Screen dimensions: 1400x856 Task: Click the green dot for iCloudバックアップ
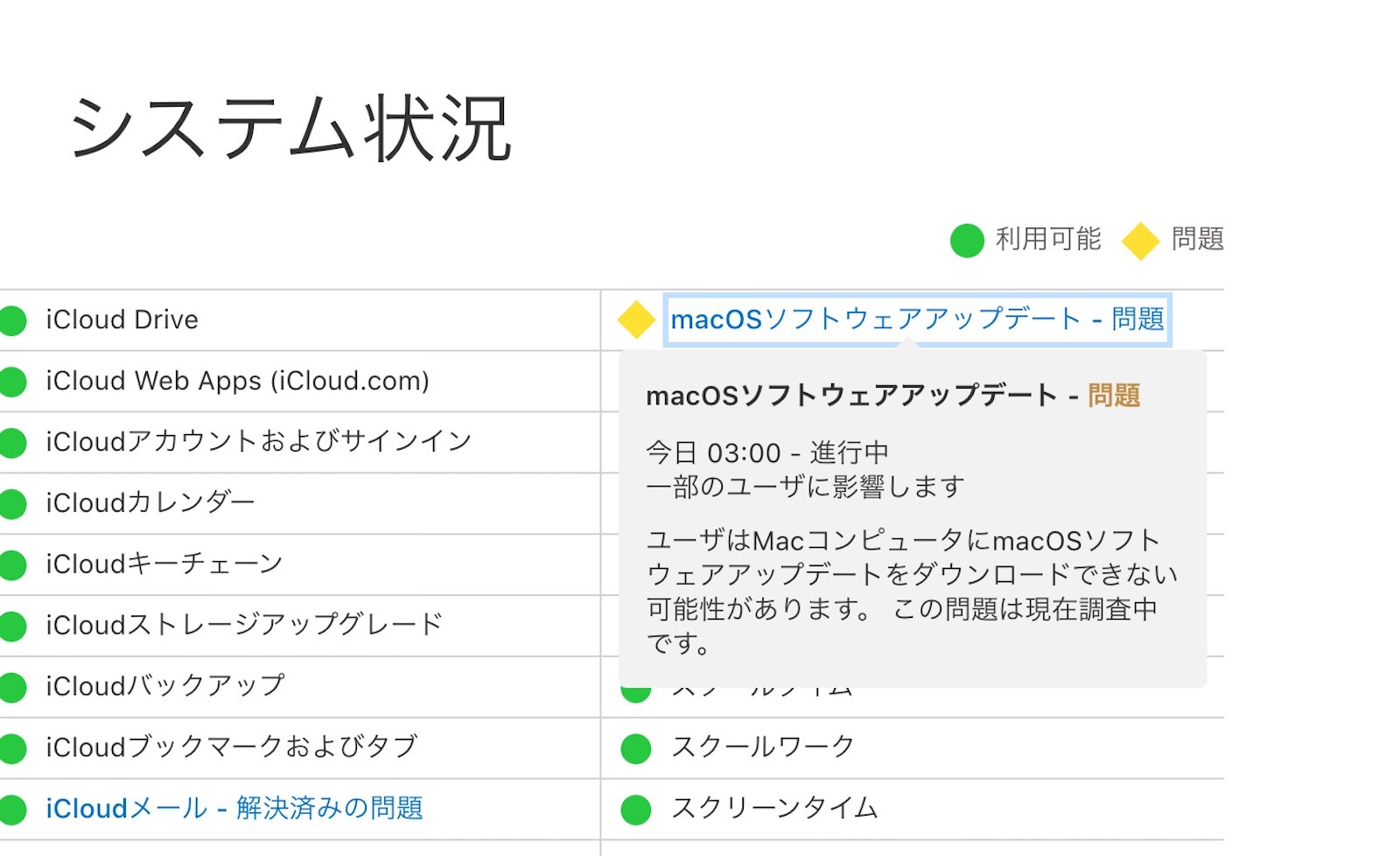(11, 687)
